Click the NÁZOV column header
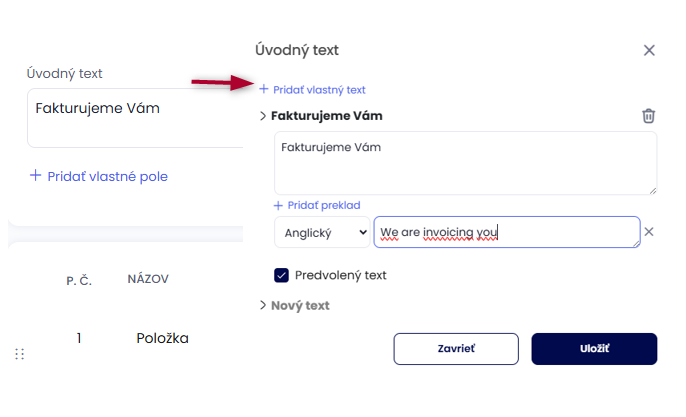 pos(148,279)
